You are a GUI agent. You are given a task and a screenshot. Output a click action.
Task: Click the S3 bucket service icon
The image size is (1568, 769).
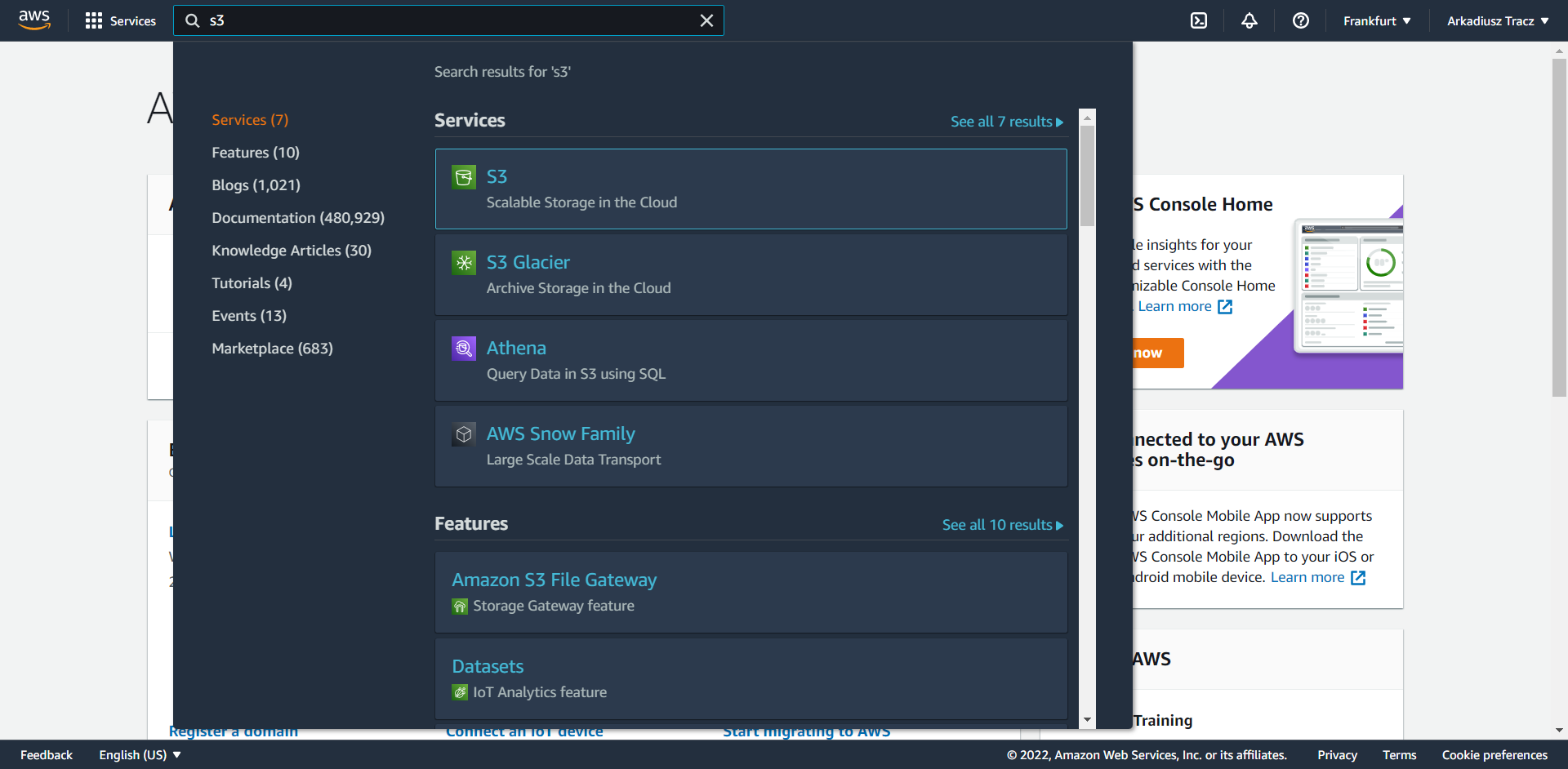pos(464,177)
